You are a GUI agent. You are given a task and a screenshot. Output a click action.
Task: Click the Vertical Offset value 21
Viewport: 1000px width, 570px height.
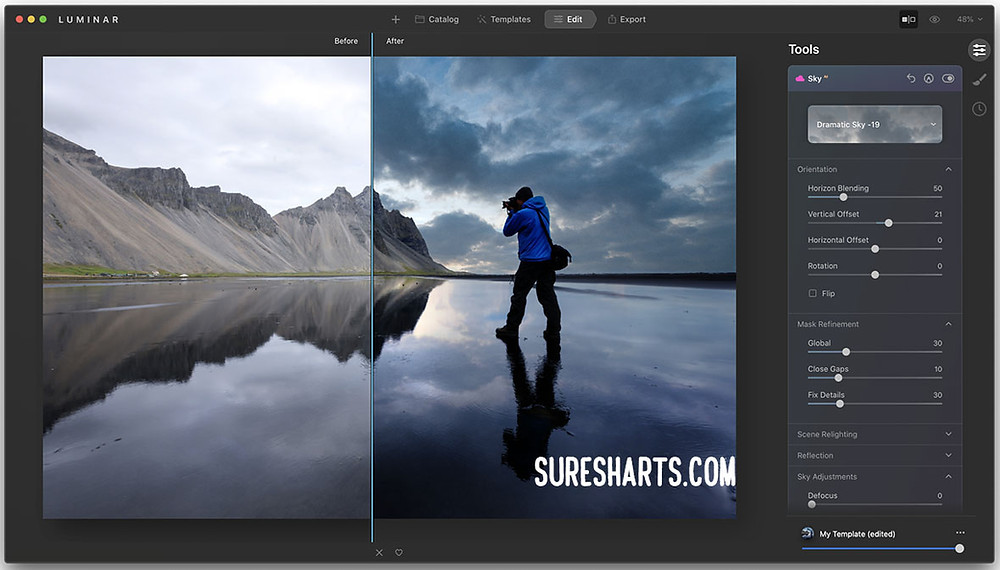938,214
